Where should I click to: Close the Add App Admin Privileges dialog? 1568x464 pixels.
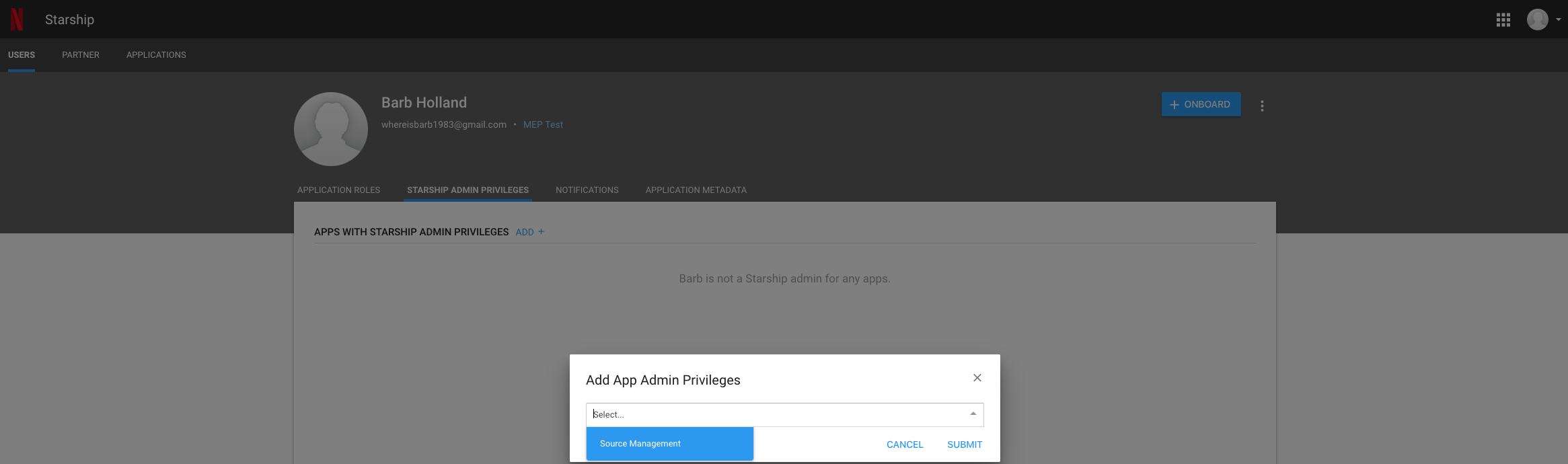click(977, 378)
